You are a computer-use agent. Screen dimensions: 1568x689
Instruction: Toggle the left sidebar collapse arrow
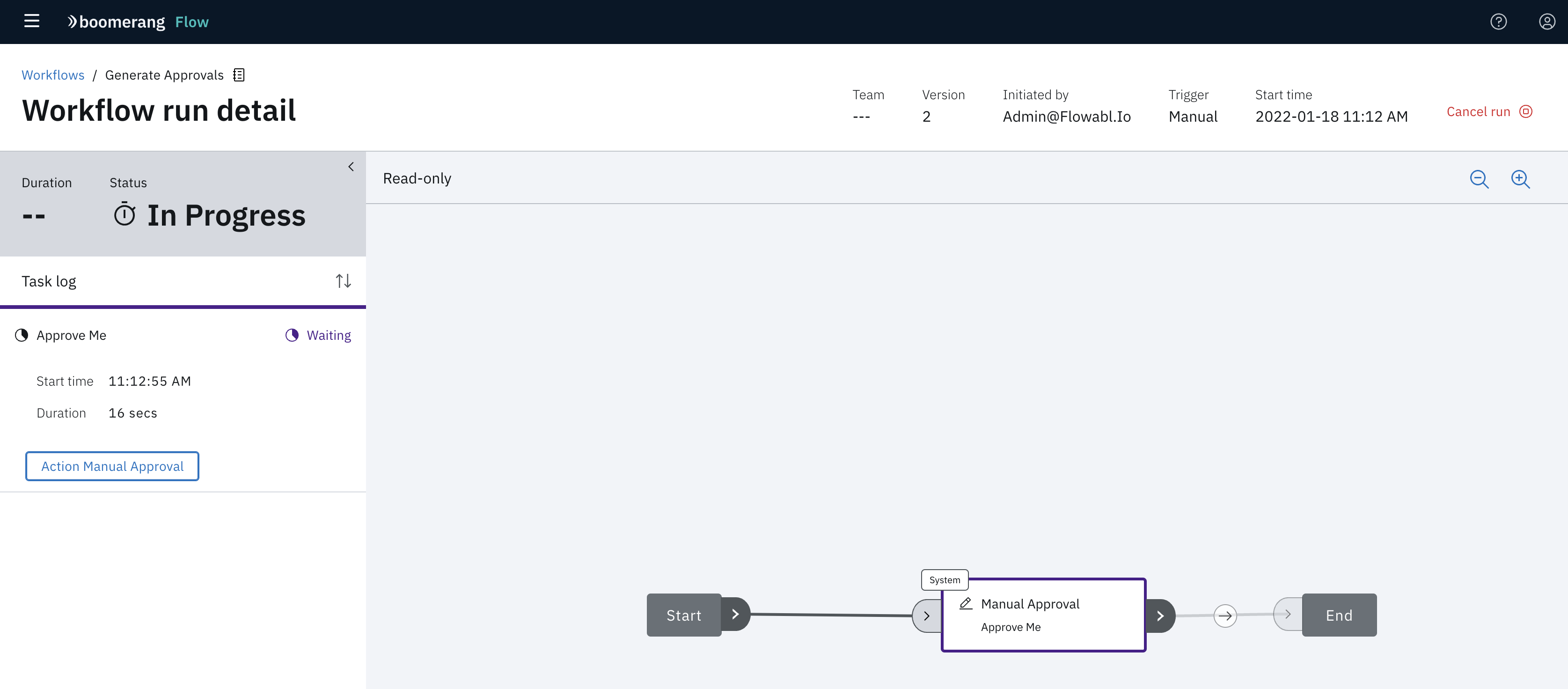[x=352, y=167]
